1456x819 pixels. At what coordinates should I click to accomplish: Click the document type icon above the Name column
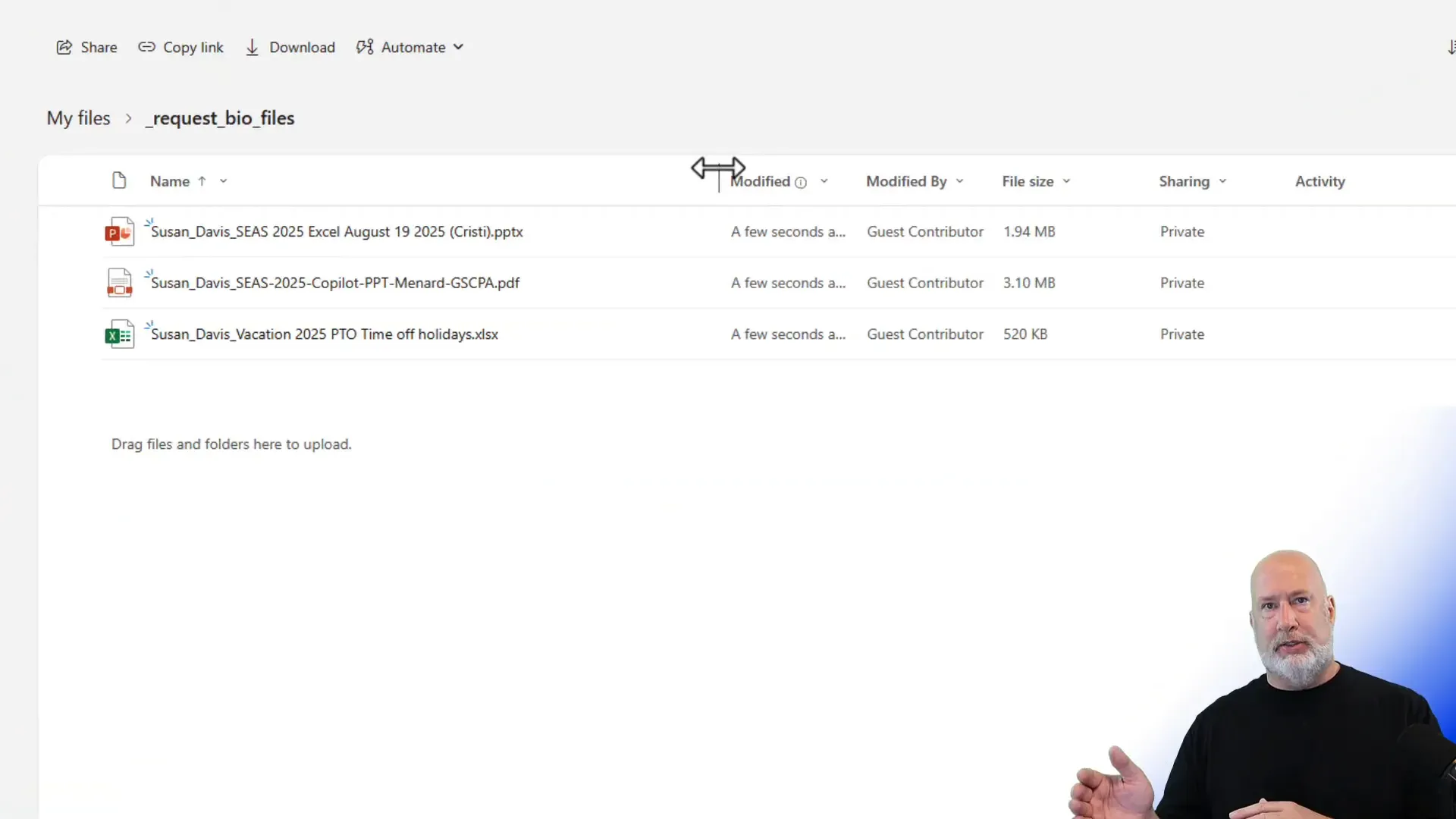[x=118, y=180]
